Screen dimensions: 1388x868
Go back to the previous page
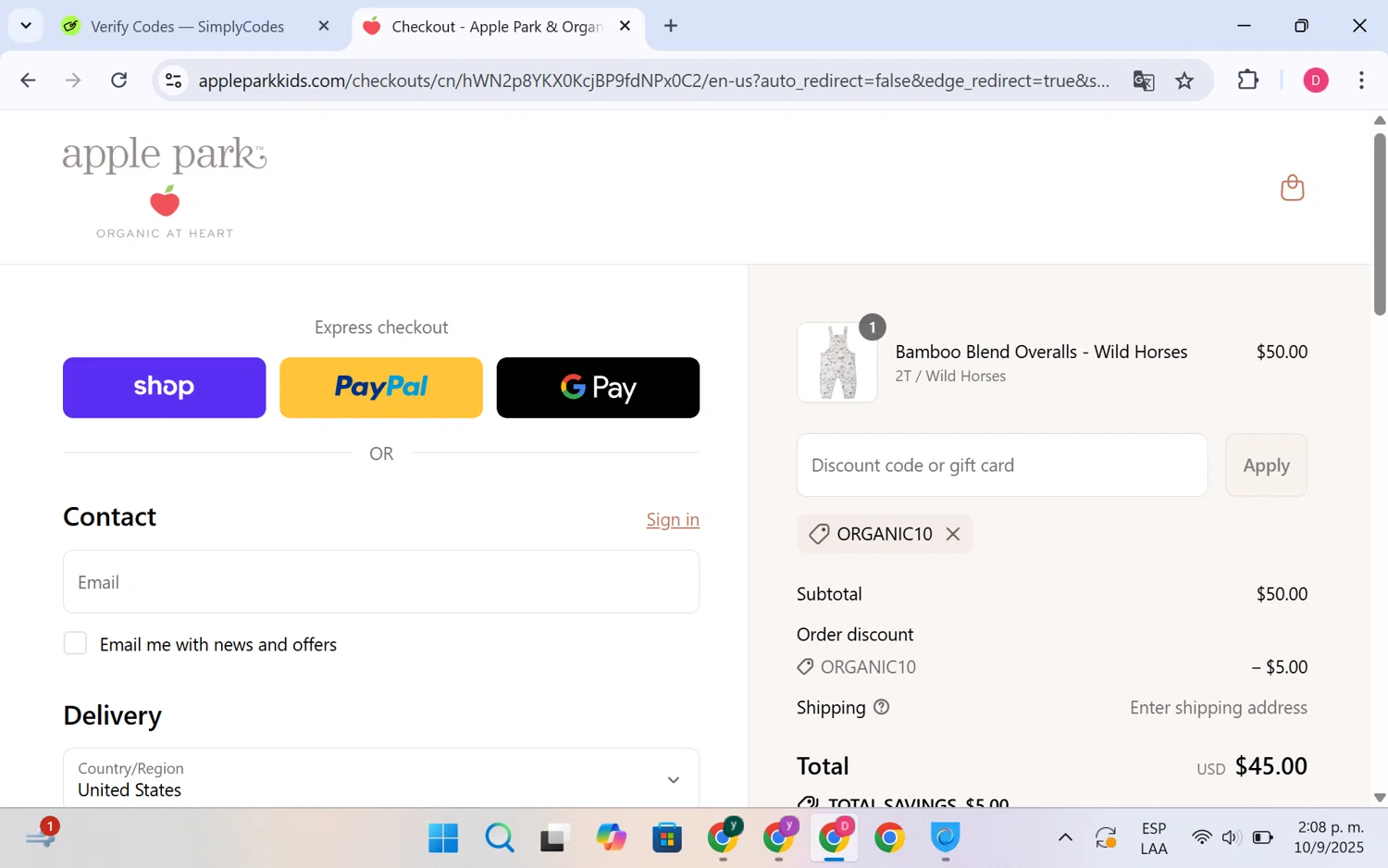click(28, 81)
